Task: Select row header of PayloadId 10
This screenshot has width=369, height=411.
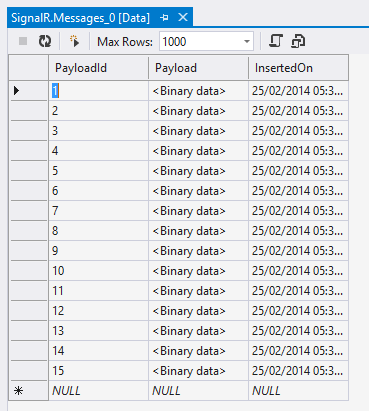Action: (x=29, y=271)
